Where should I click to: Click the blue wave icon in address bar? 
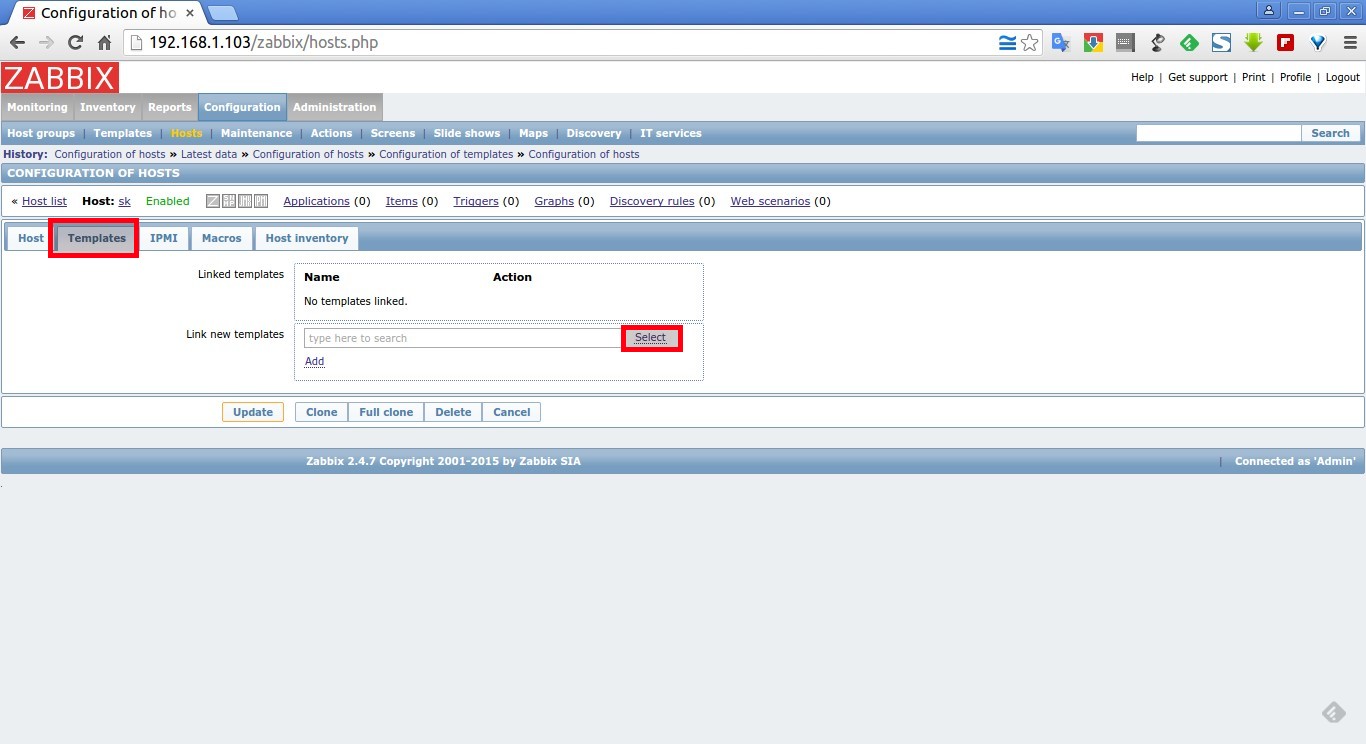pos(1007,43)
